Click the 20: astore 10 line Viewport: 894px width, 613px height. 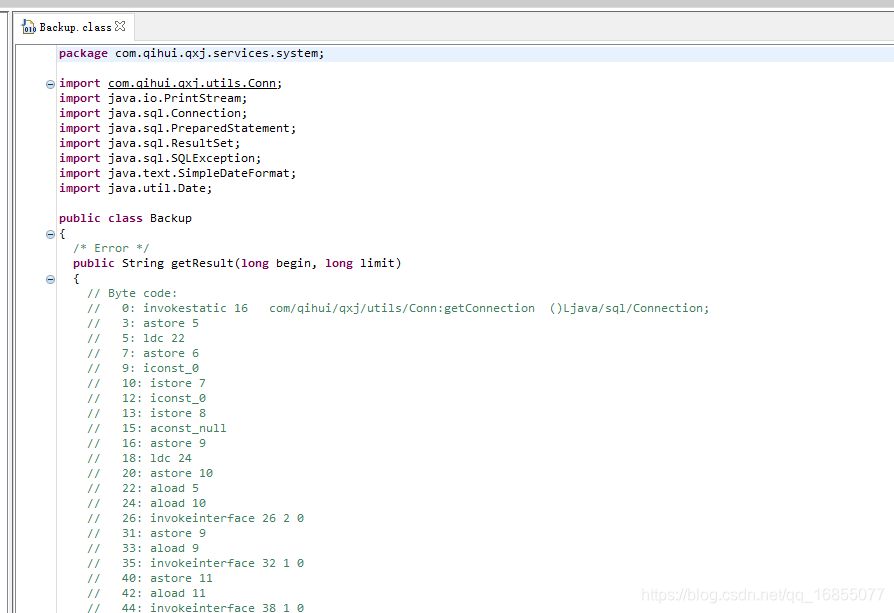point(150,473)
